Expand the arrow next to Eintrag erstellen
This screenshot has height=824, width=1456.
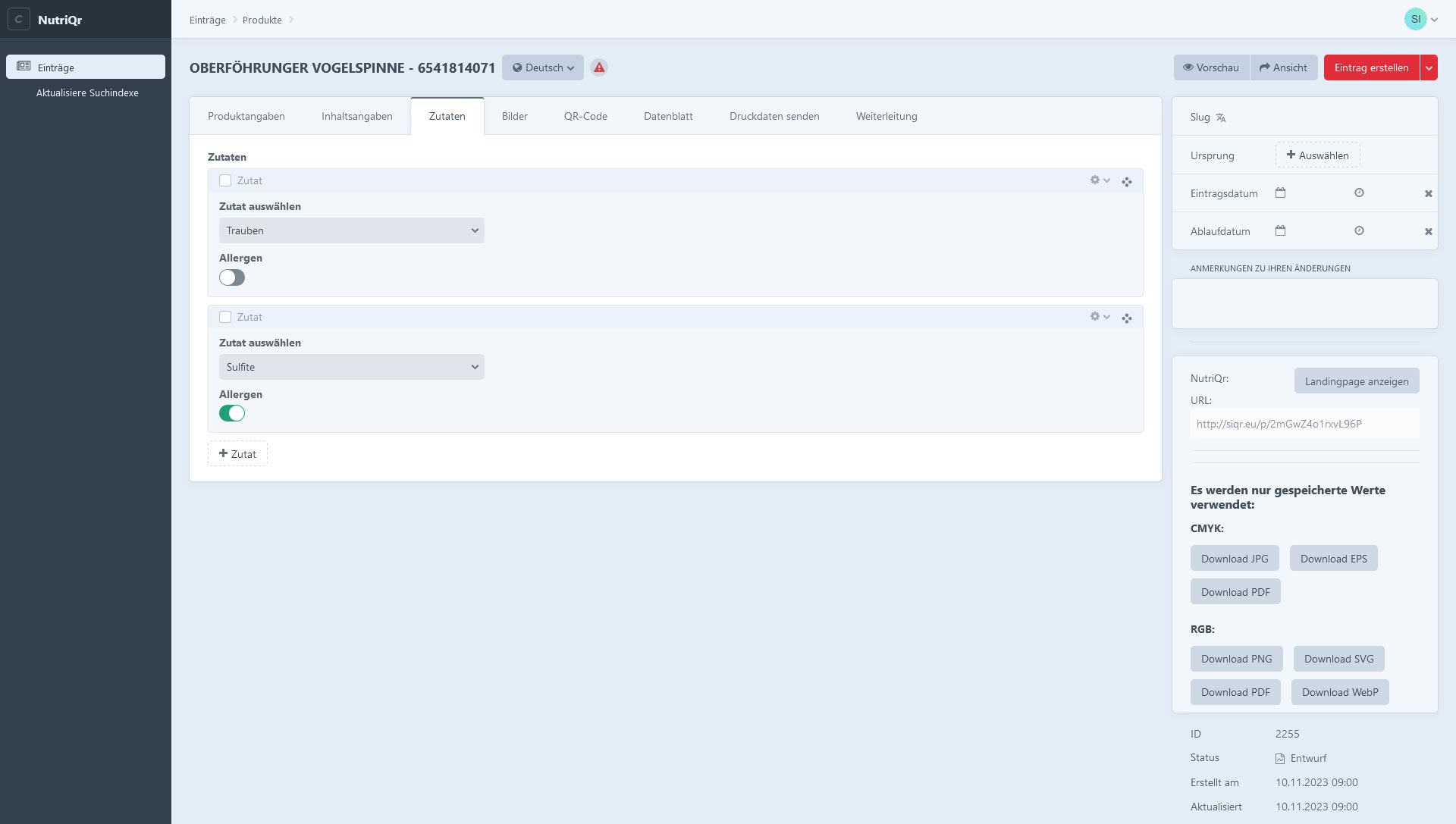point(1429,67)
